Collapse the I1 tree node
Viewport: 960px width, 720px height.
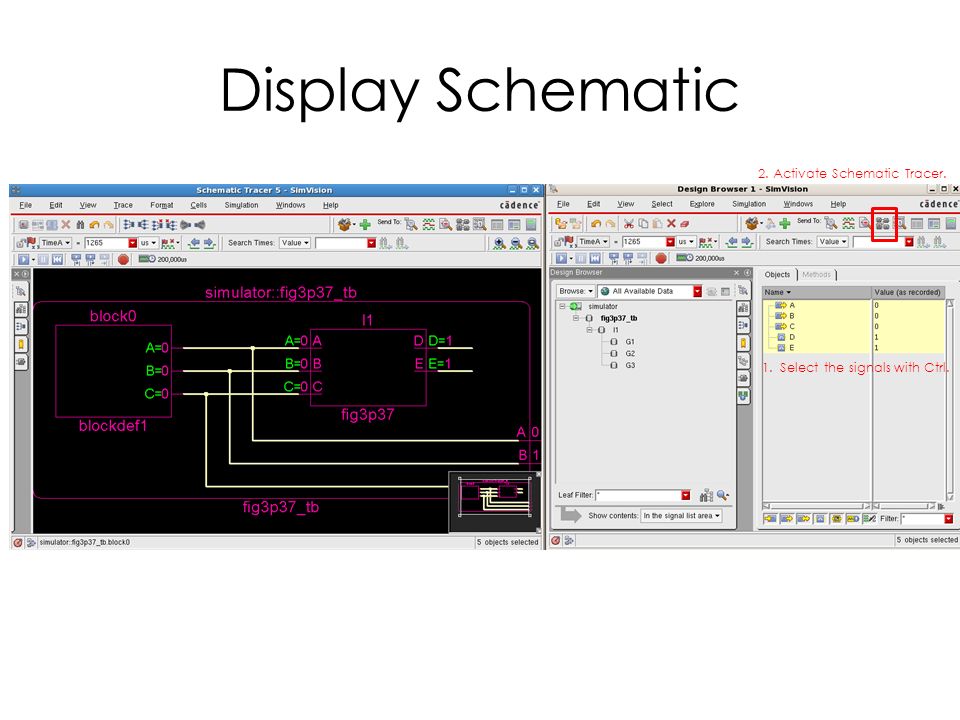pos(589,330)
